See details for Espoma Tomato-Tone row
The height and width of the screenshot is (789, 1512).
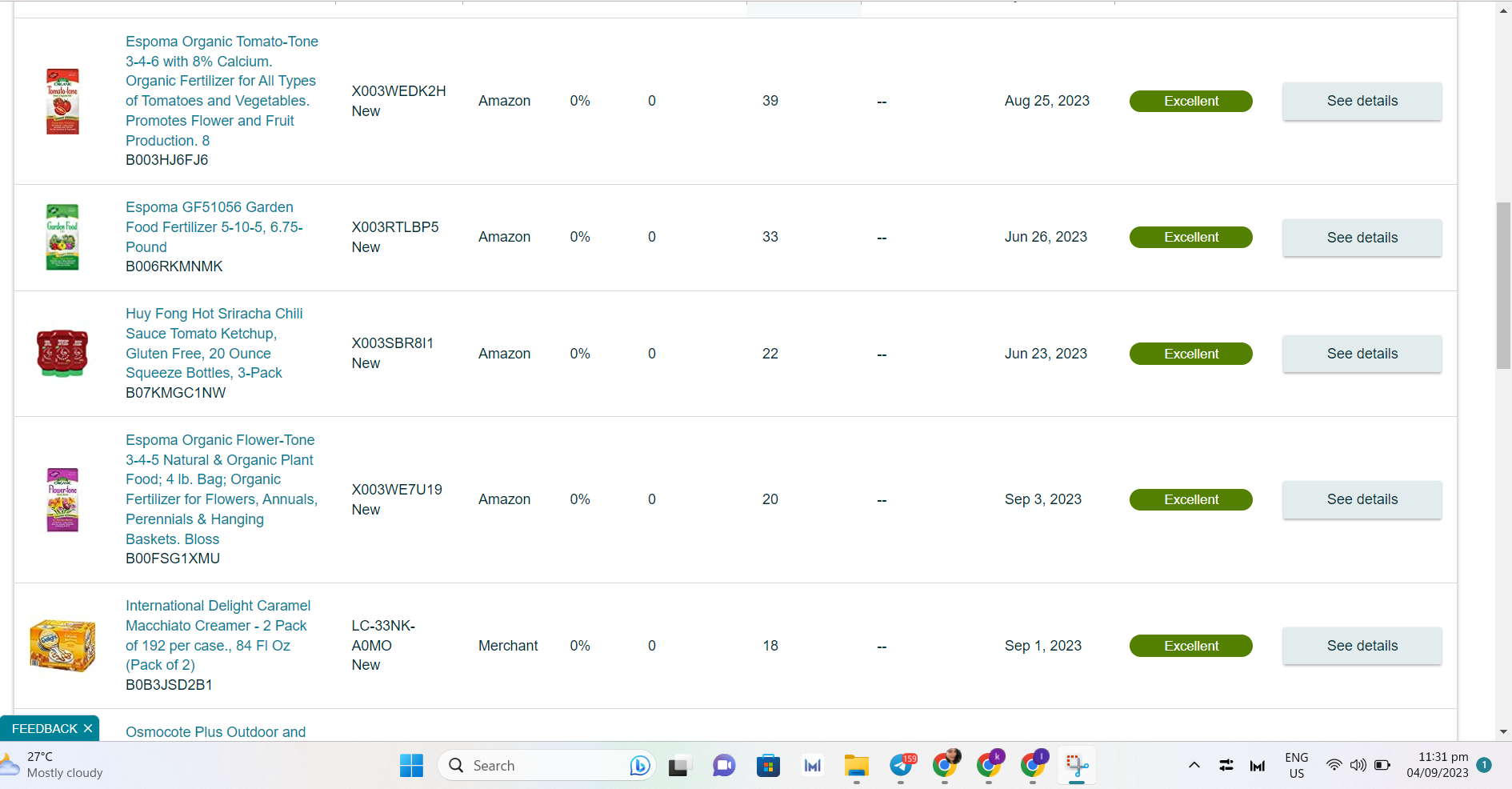pyautogui.click(x=1362, y=101)
